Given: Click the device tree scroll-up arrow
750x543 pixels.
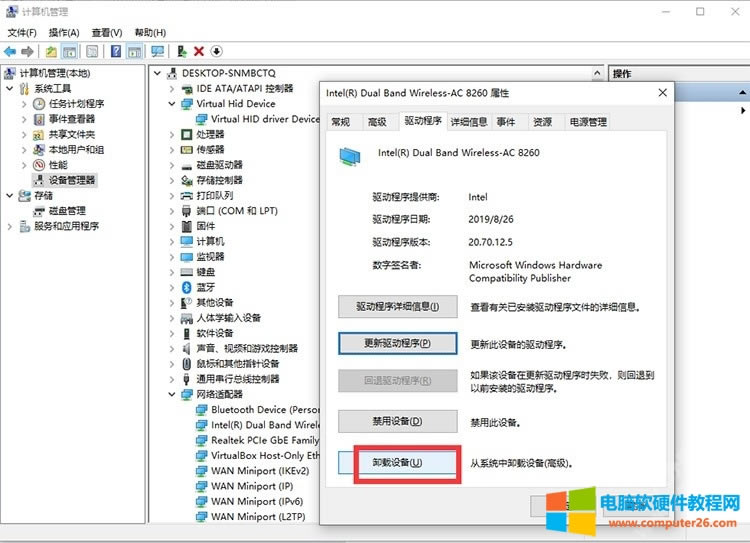Looking at the screenshot, I should (597, 73).
